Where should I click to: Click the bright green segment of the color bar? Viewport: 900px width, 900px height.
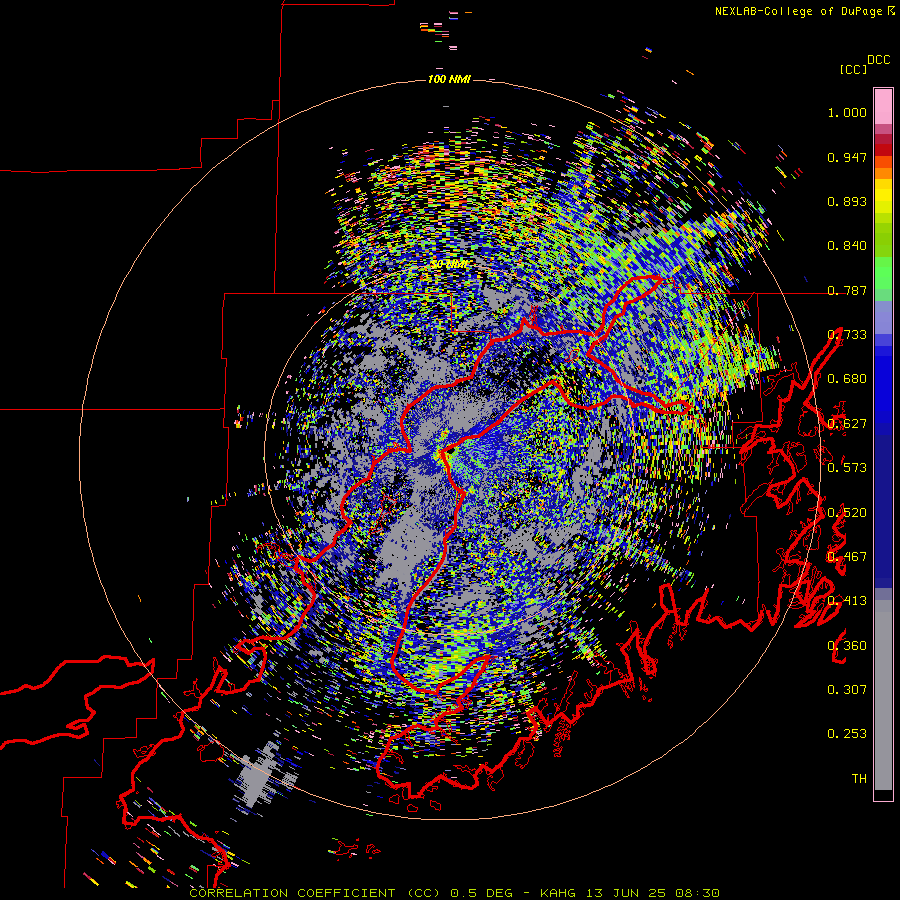coord(883,273)
